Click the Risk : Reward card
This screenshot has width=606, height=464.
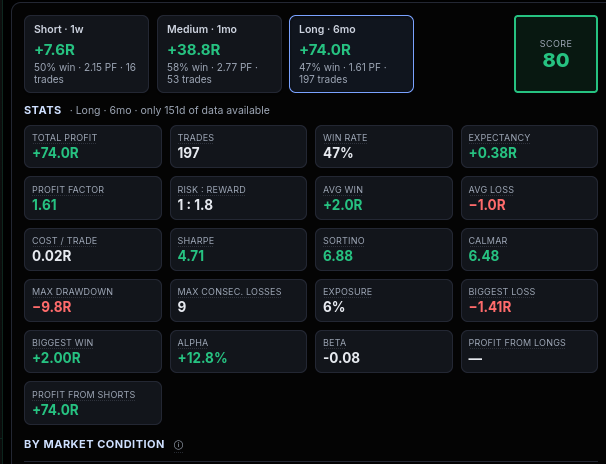point(238,198)
